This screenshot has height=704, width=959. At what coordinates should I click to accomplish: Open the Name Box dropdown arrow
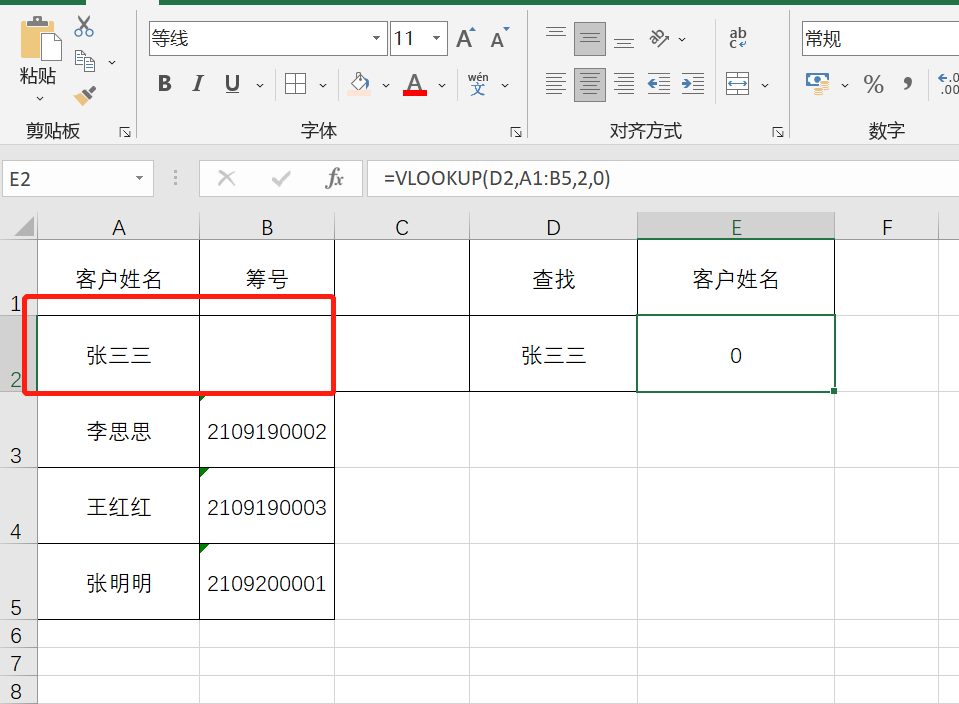[139, 179]
